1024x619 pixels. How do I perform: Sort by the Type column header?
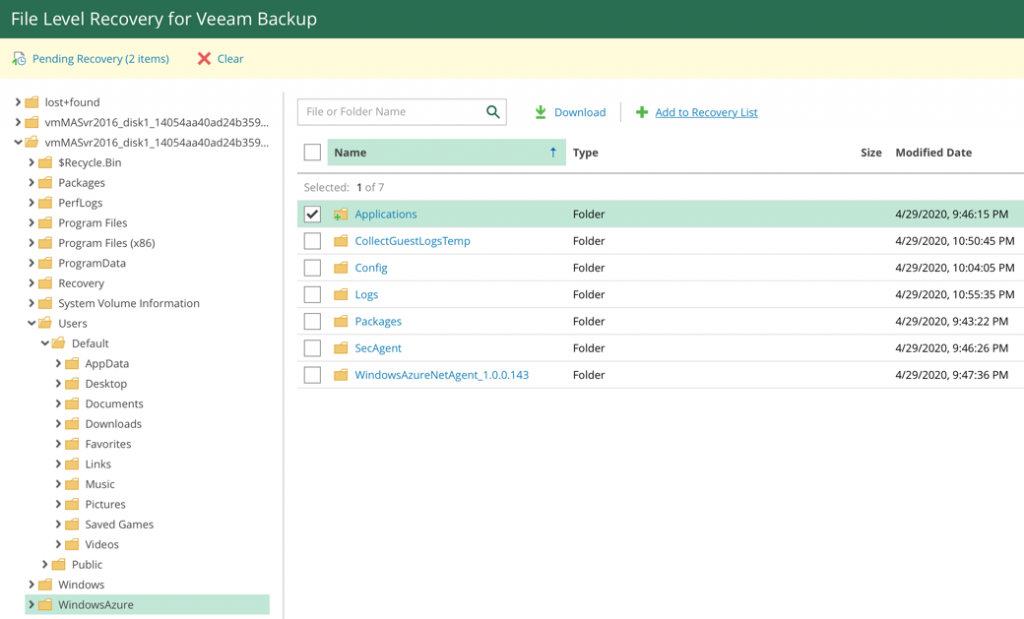click(x=585, y=153)
